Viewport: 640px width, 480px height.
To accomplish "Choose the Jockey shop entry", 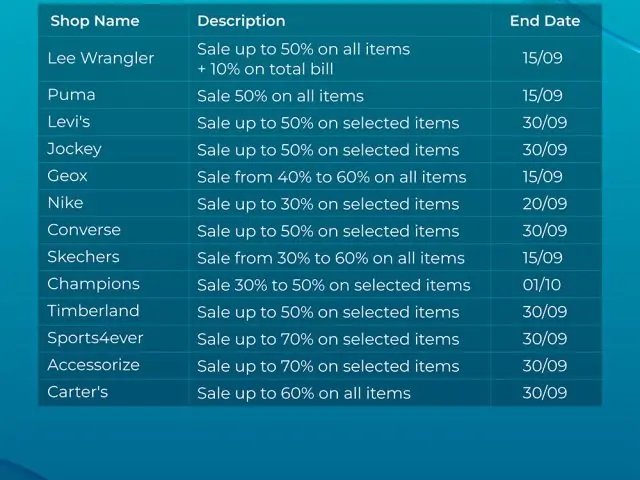I will click(x=74, y=149).
